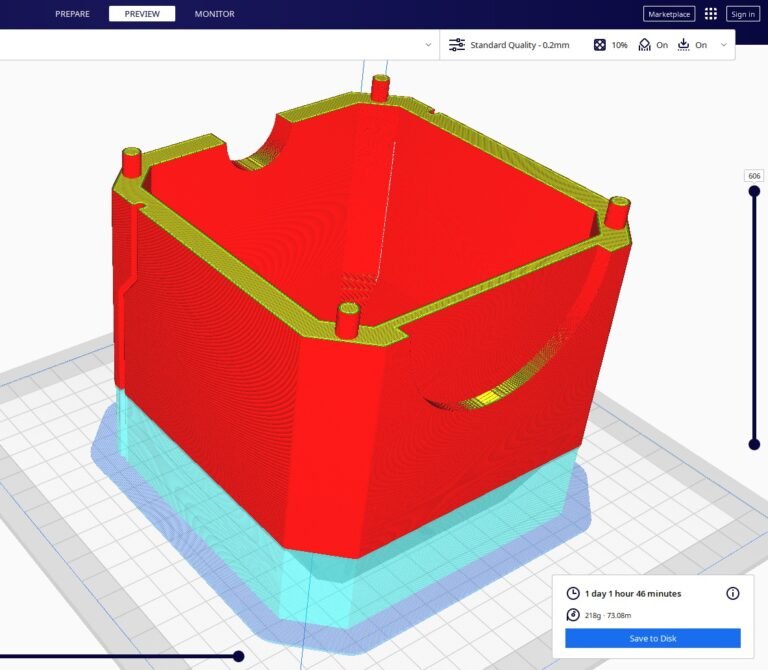Click Standard Quality - 0.2mm profile text
Viewport: 768px width, 670px height.
(x=520, y=45)
